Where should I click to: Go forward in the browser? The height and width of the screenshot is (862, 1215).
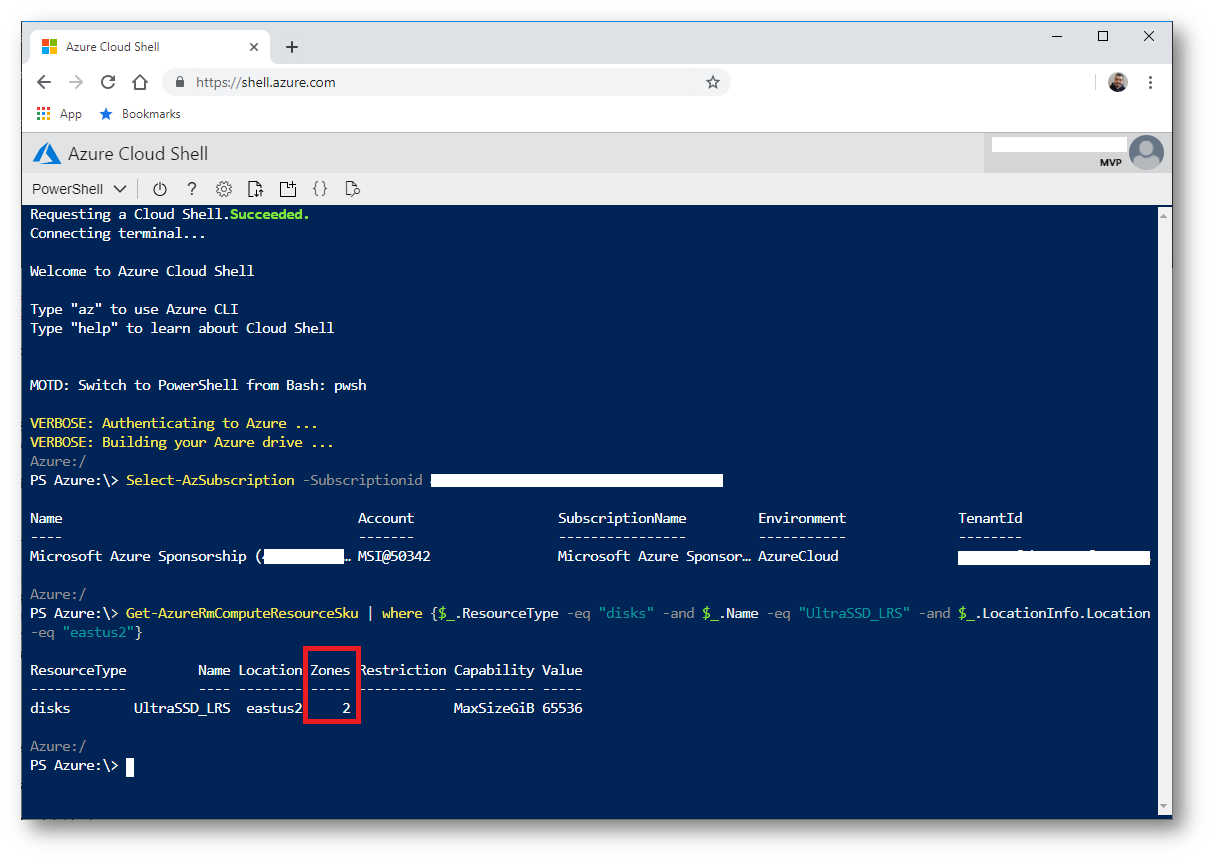76,82
